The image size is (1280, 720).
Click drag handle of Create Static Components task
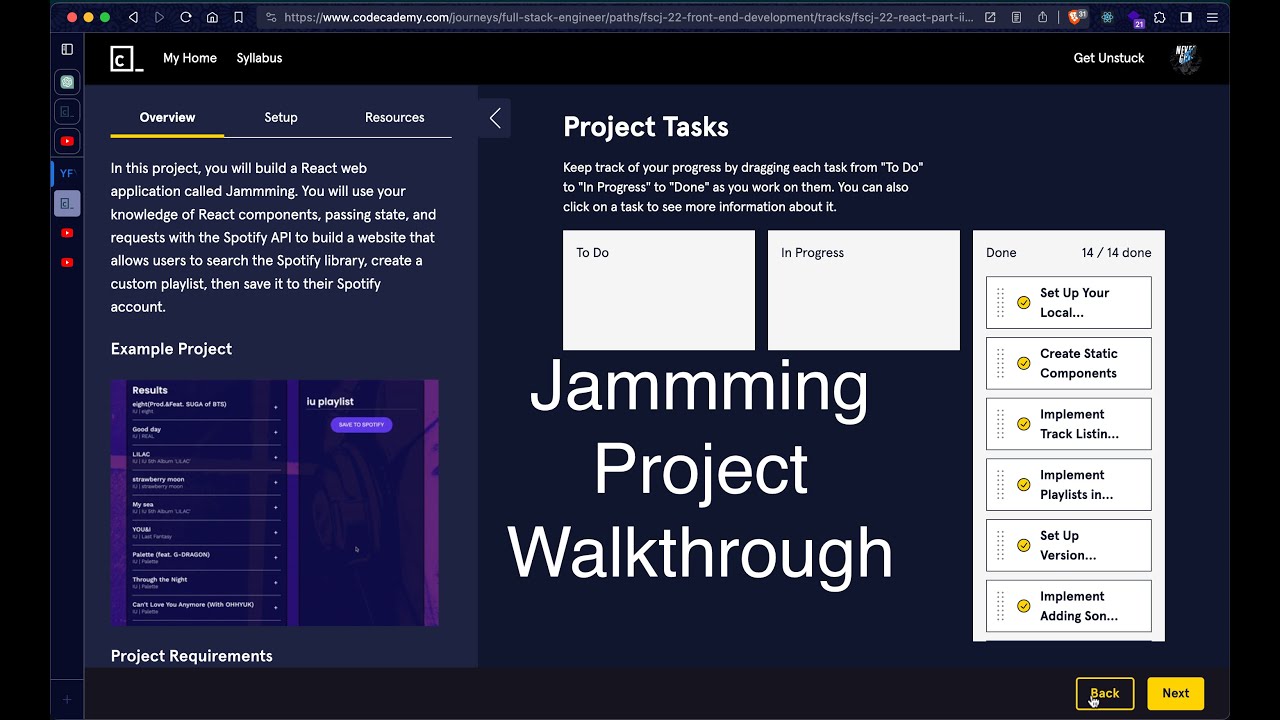click(x=1001, y=363)
